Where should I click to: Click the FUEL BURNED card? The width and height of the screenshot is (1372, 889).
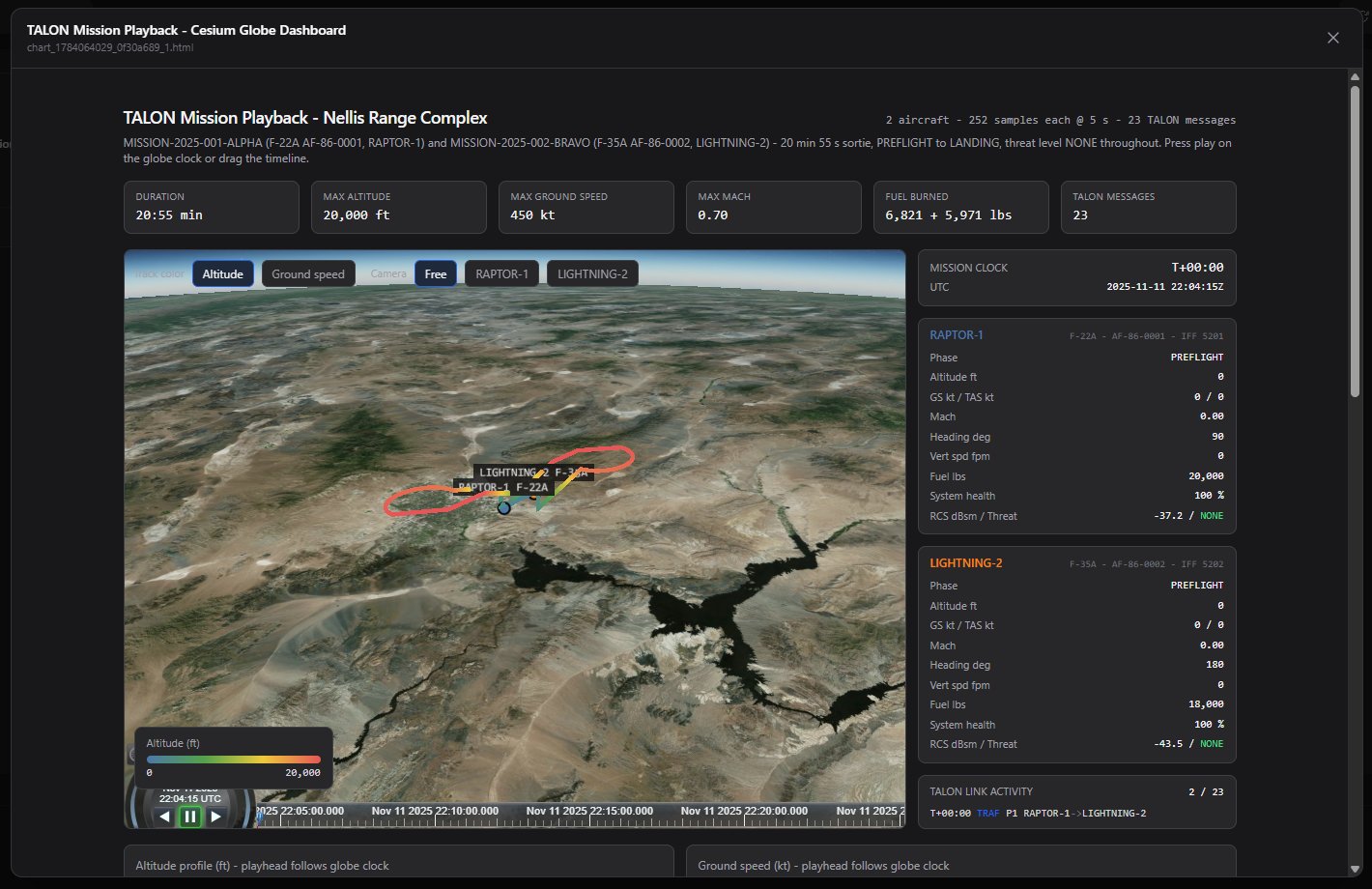[961, 207]
